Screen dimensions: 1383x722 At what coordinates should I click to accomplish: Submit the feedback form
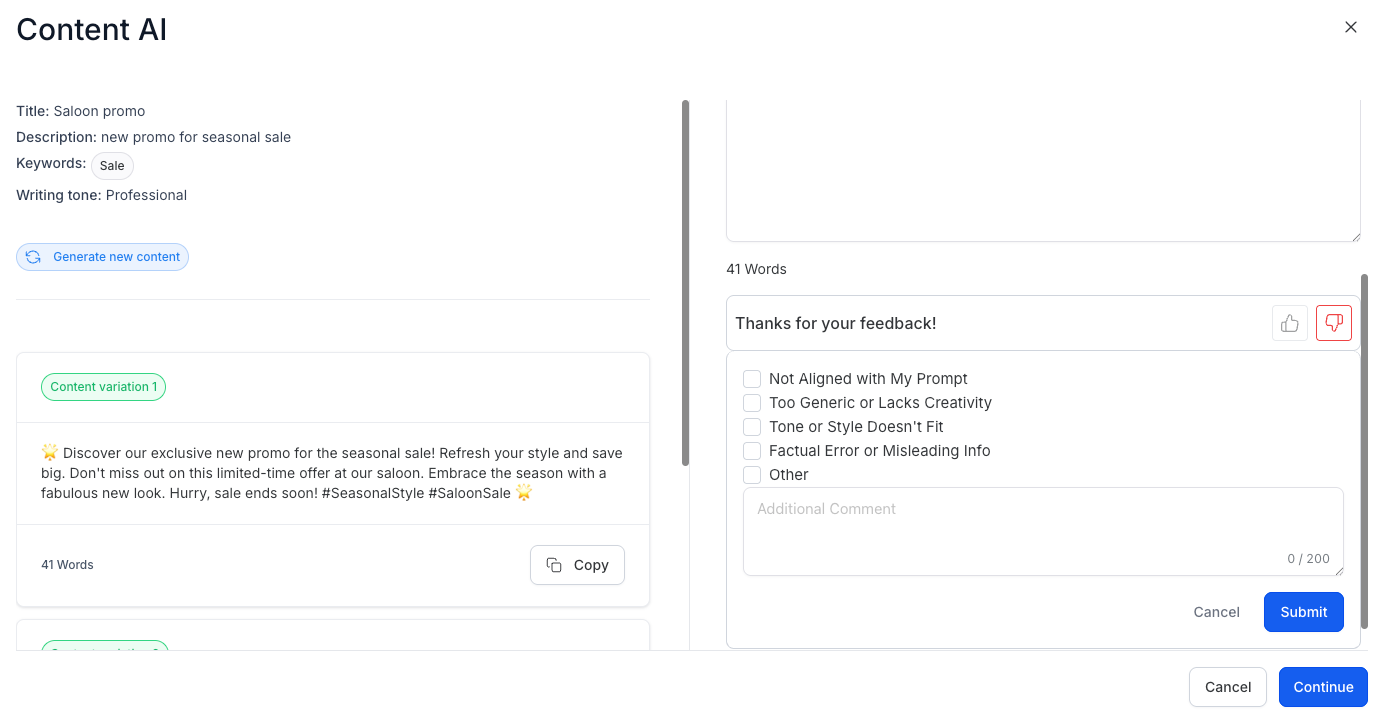pos(1303,612)
